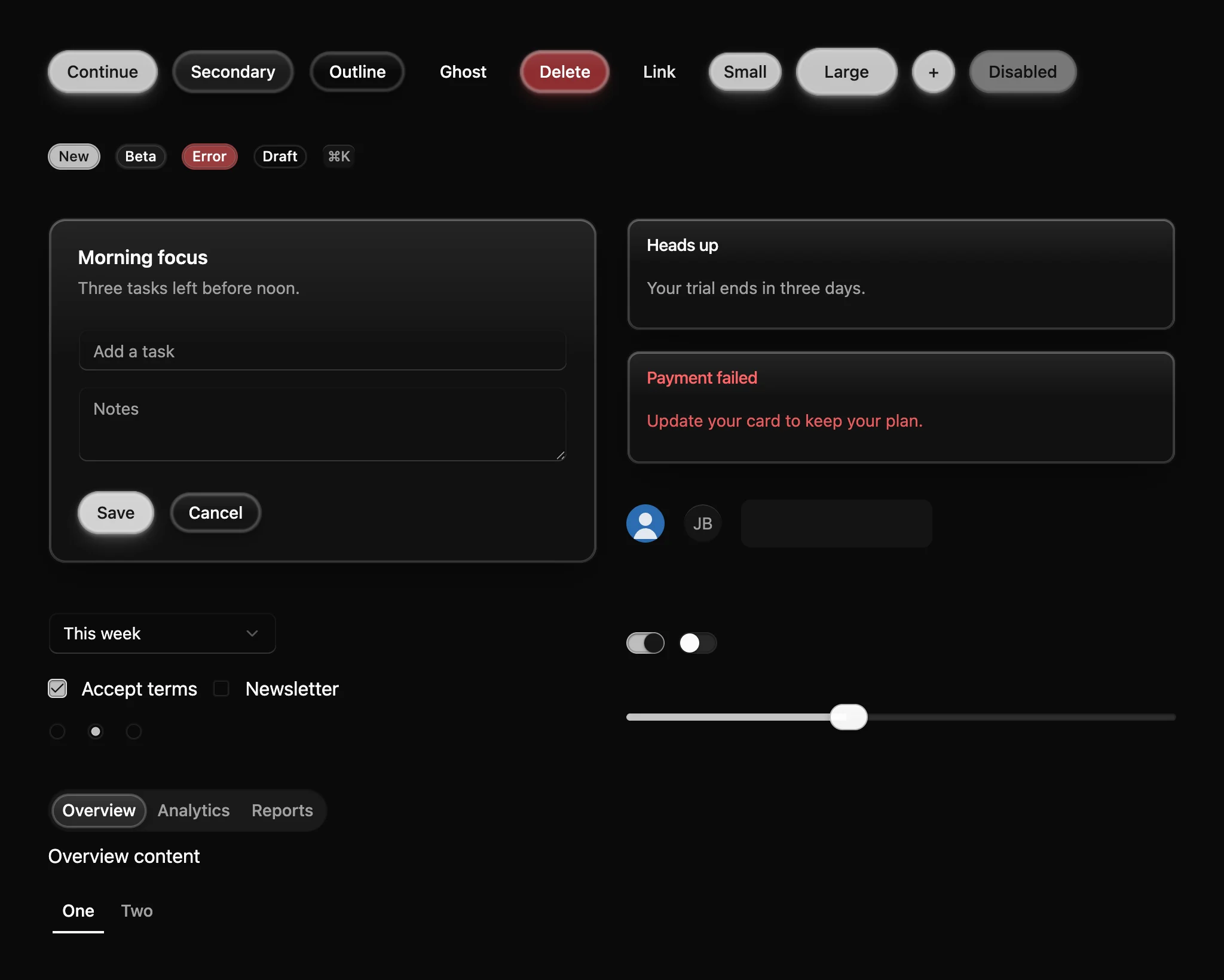Click the Secondary button
The width and height of the screenshot is (1224, 980).
[x=233, y=72]
